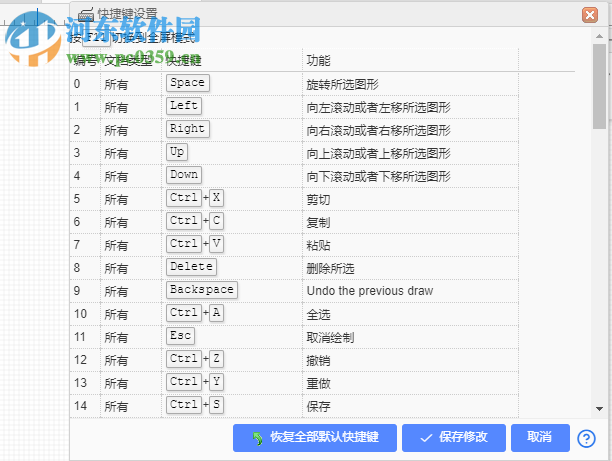Image resolution: width=612 pixels, height=461 pixels.
Task: Select 粘贴 function text
Action: coord(318,246)
